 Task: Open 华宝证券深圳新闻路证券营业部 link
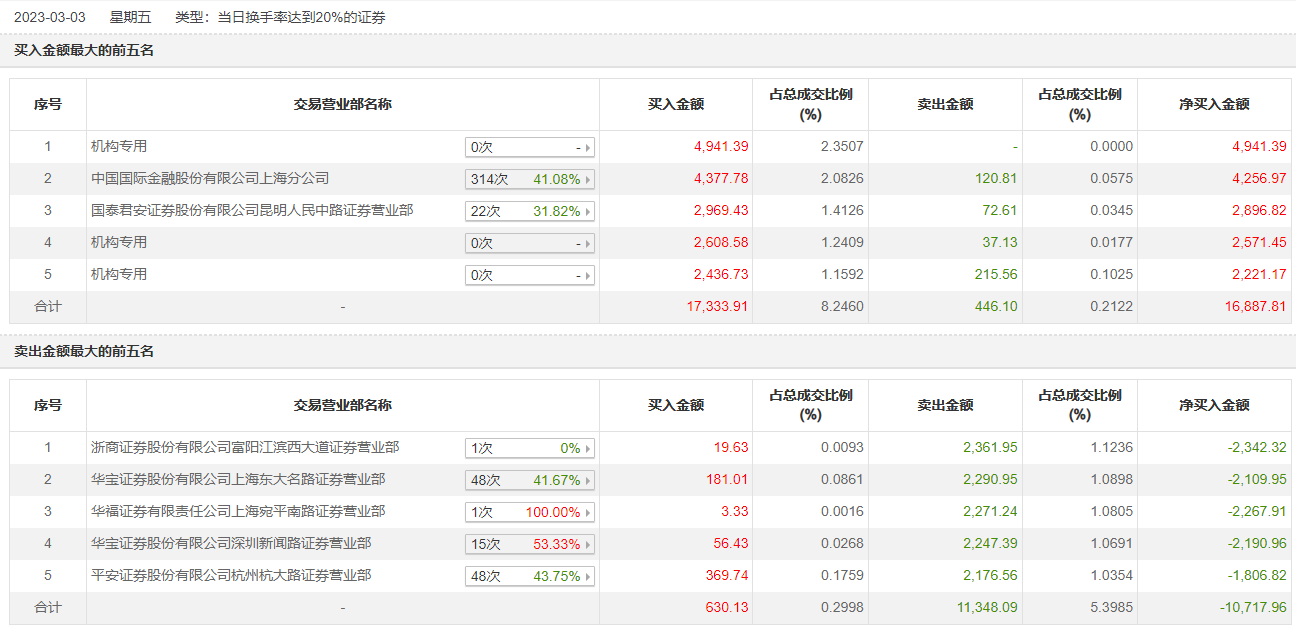point(231,544)
